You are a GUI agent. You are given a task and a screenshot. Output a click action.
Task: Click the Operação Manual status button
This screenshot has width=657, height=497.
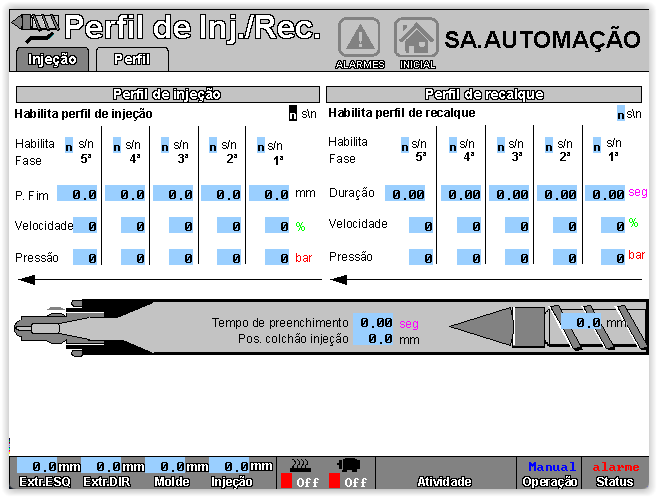tap(552, 474)
